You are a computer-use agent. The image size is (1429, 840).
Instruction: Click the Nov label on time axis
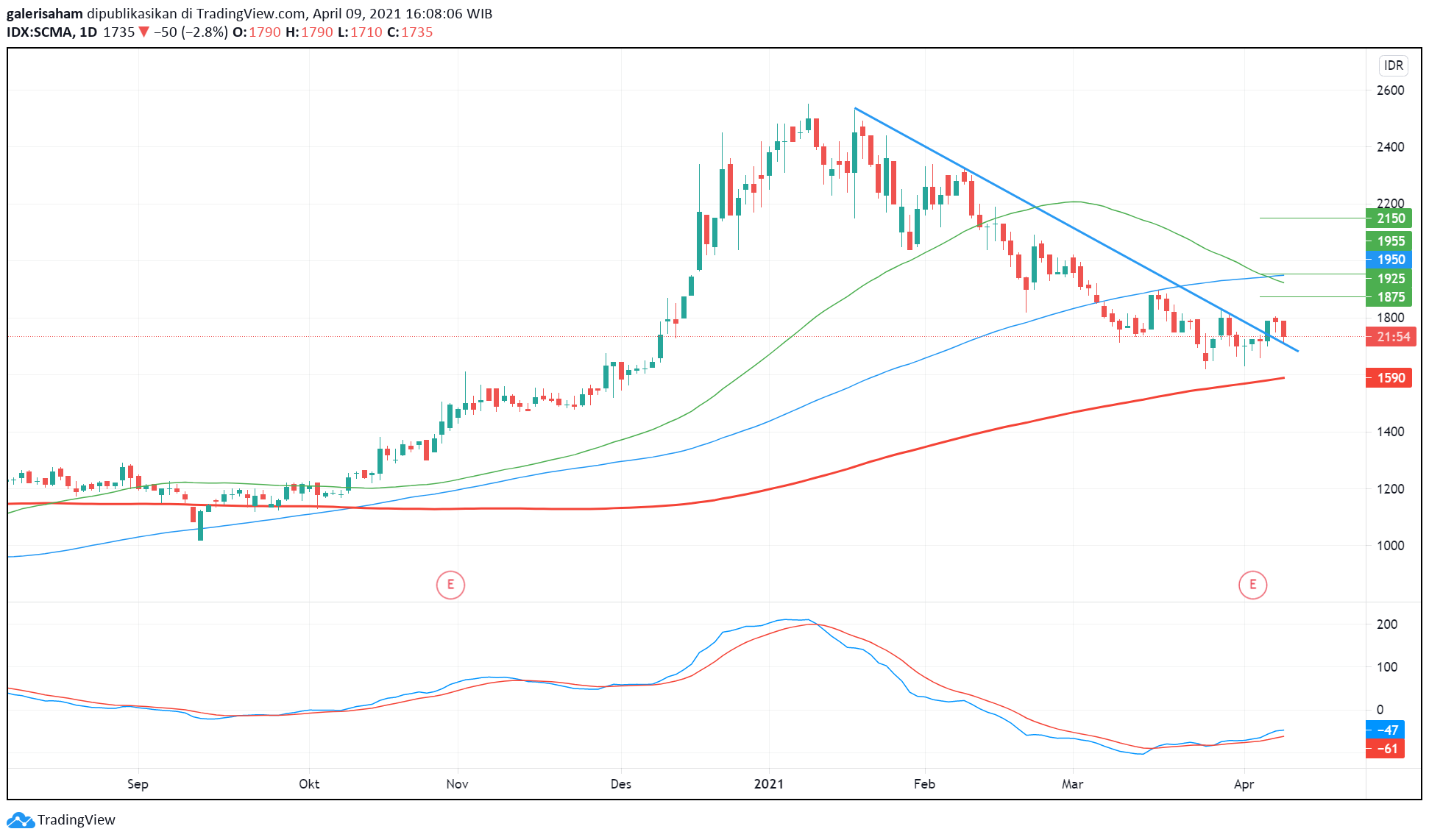[457, 784]
